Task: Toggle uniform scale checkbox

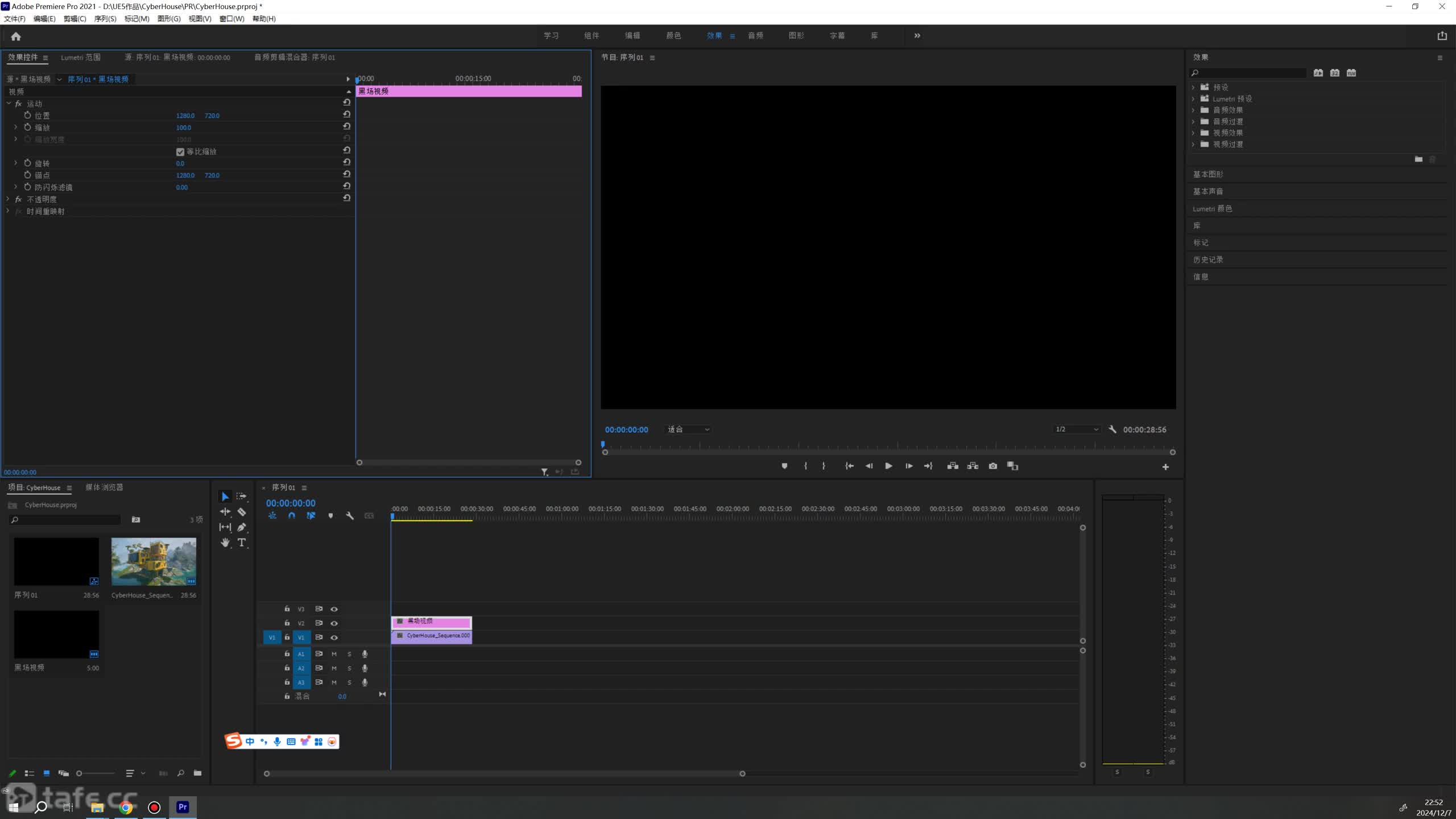Action: 180,152
